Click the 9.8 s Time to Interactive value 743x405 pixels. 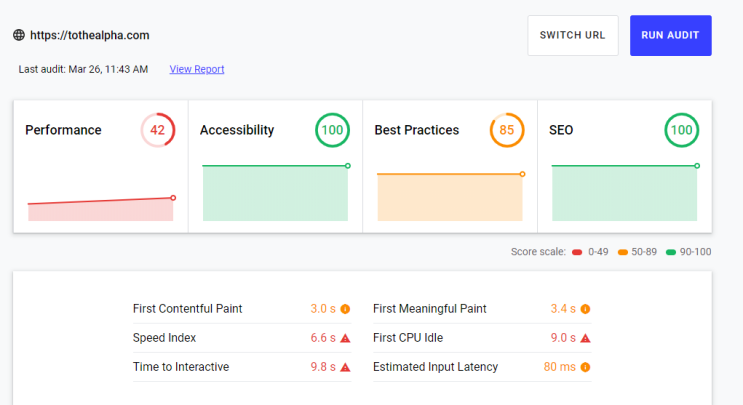tap(323, 367)
